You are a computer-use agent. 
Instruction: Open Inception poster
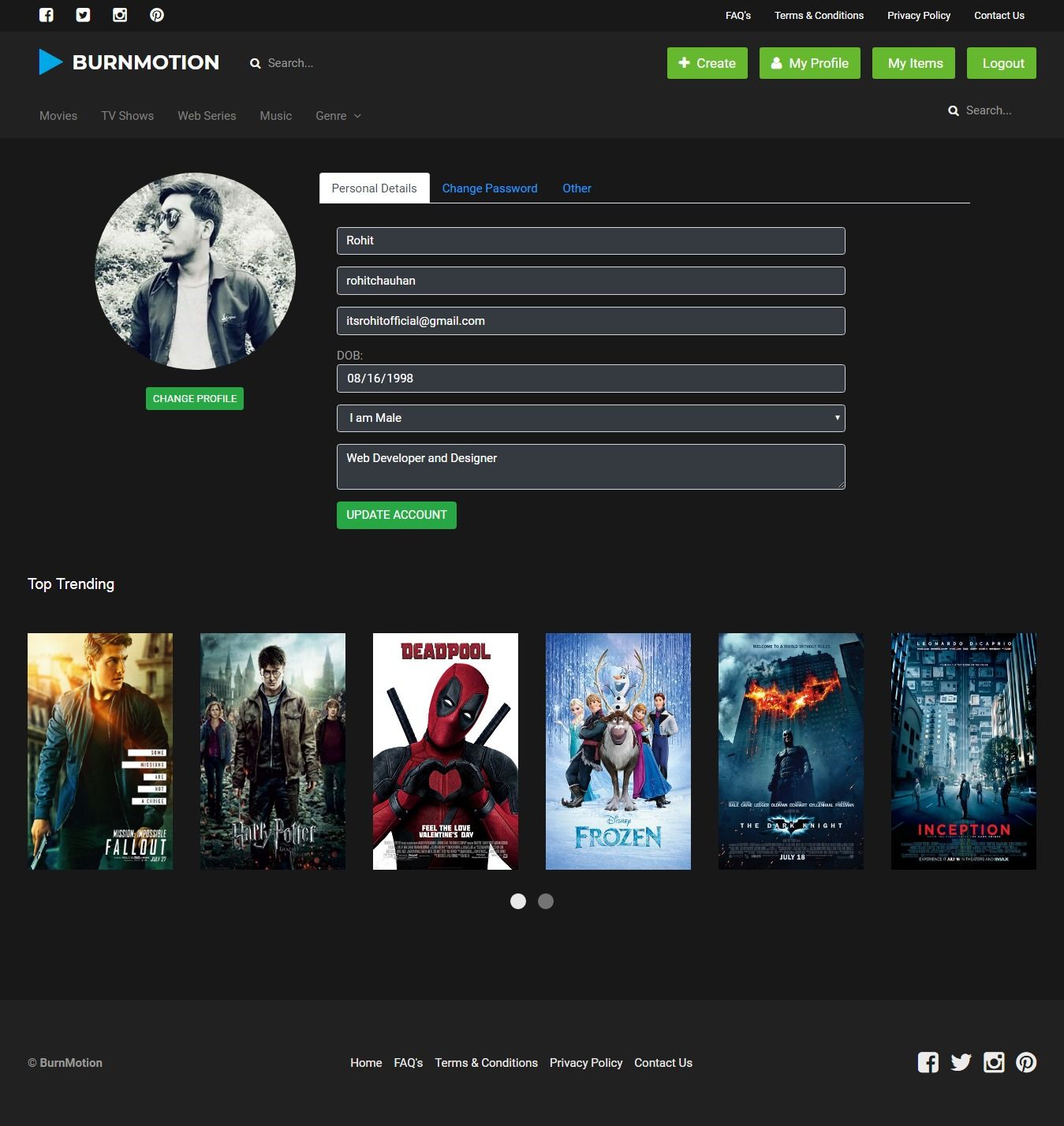click(x=964, y=751)
